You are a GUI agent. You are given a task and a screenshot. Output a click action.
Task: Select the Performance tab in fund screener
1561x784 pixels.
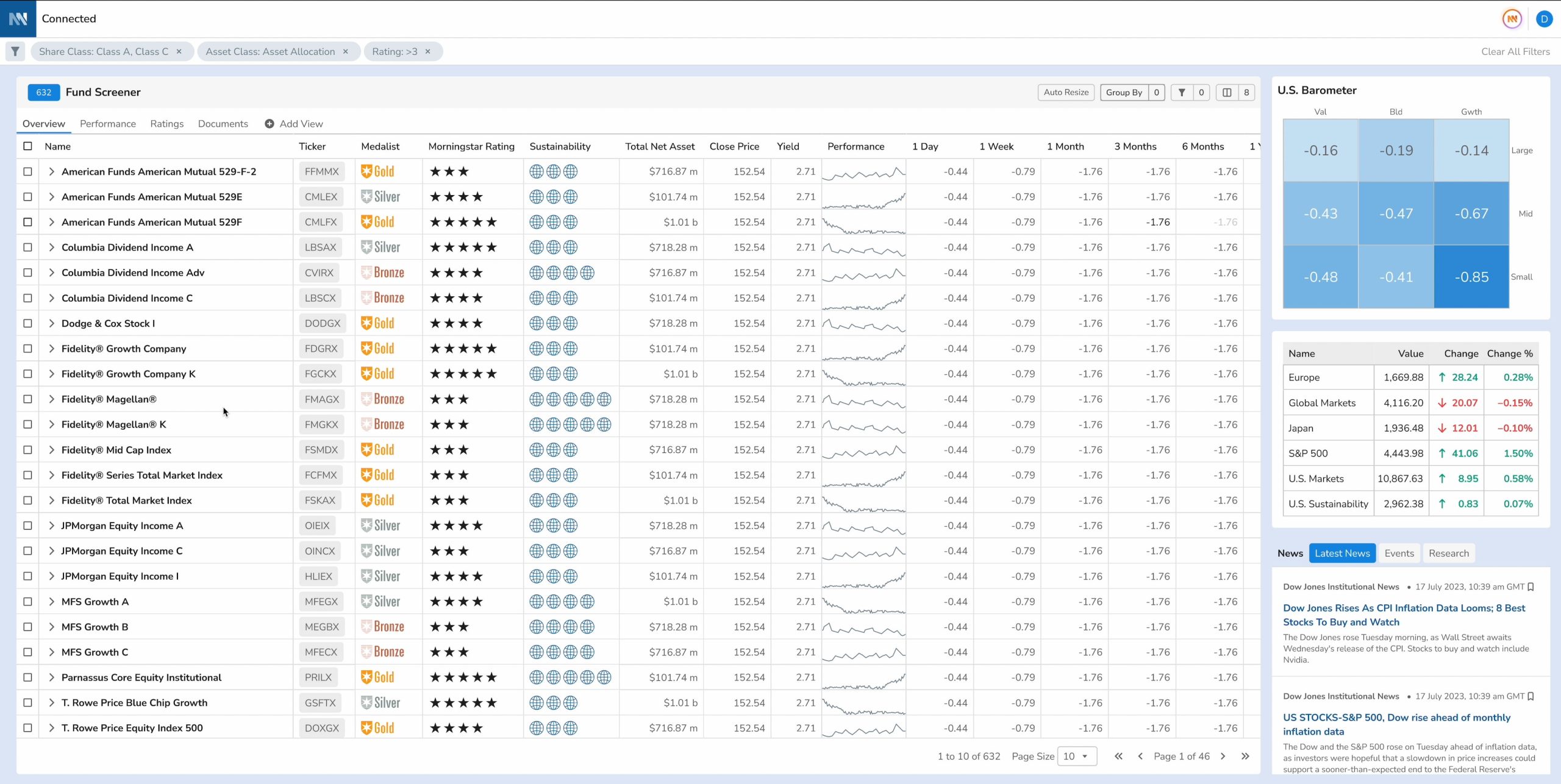pos(107,123)
